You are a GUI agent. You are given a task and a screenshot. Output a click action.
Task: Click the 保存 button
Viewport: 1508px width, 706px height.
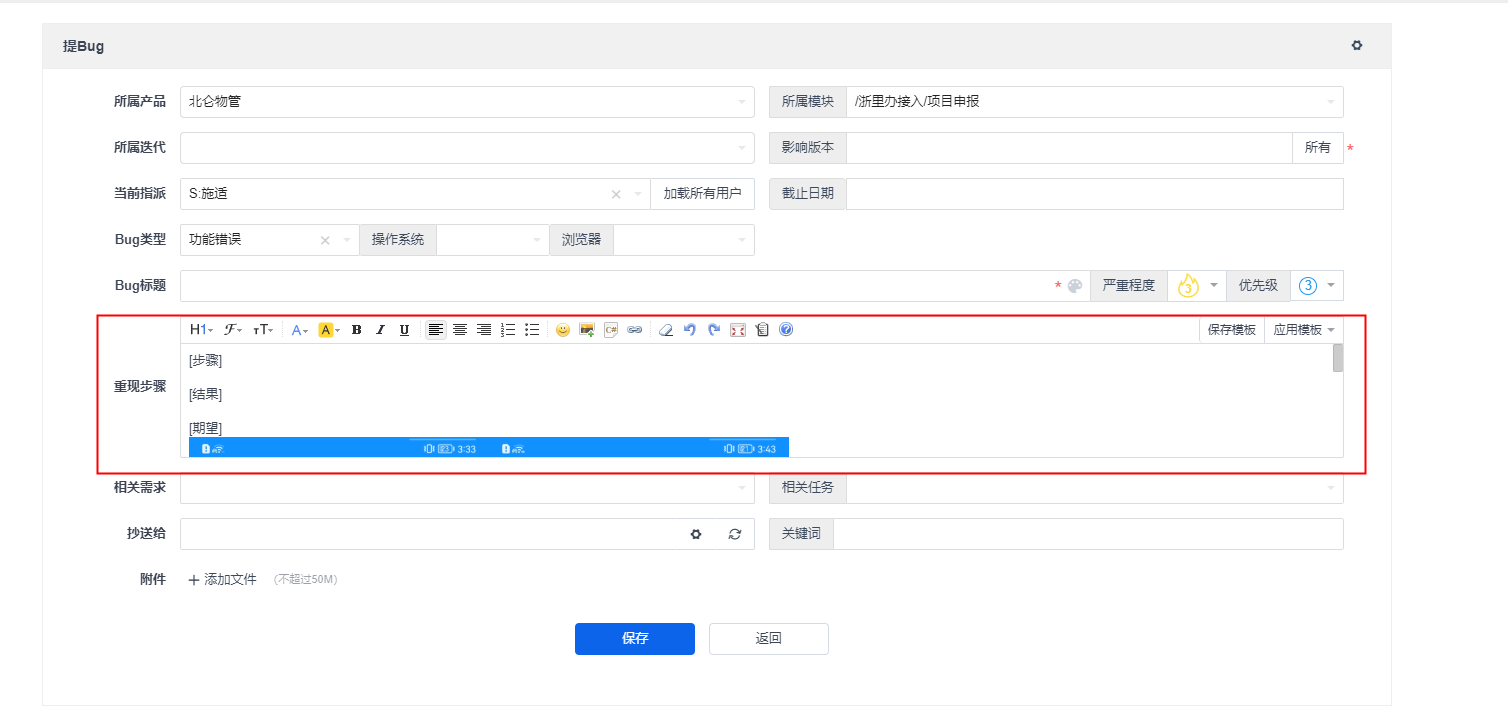click(634, 639)
